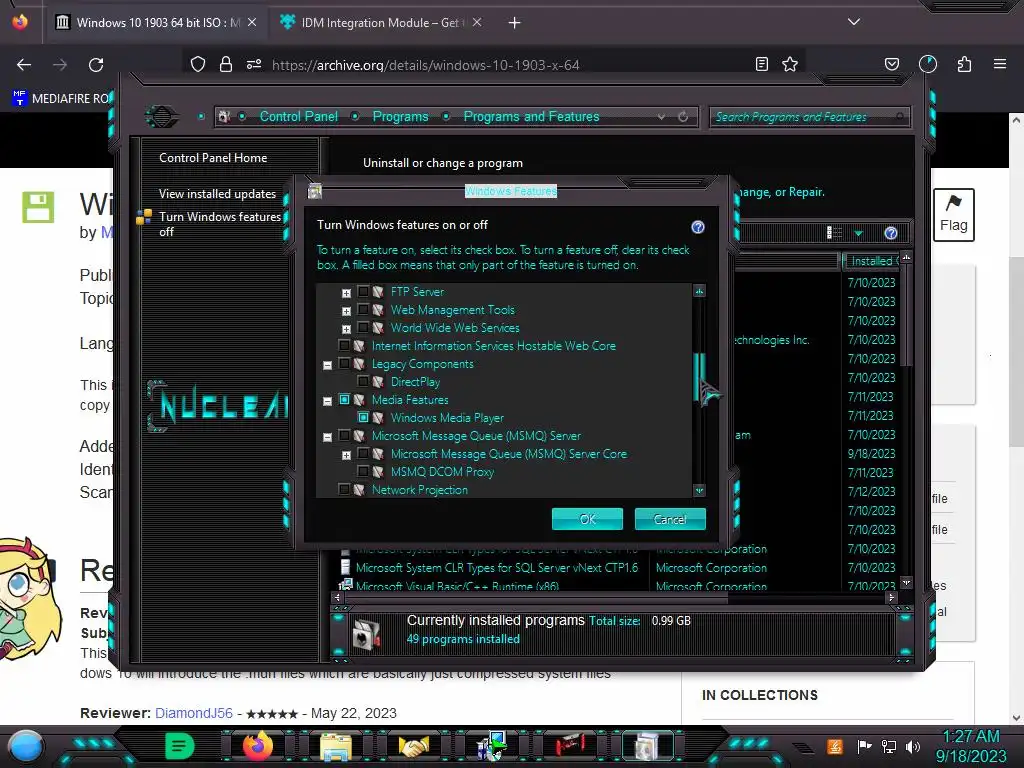Click Programs in the breadcrumb
Viewport: 1024px width, 768px height.
[x=400, y=116]
